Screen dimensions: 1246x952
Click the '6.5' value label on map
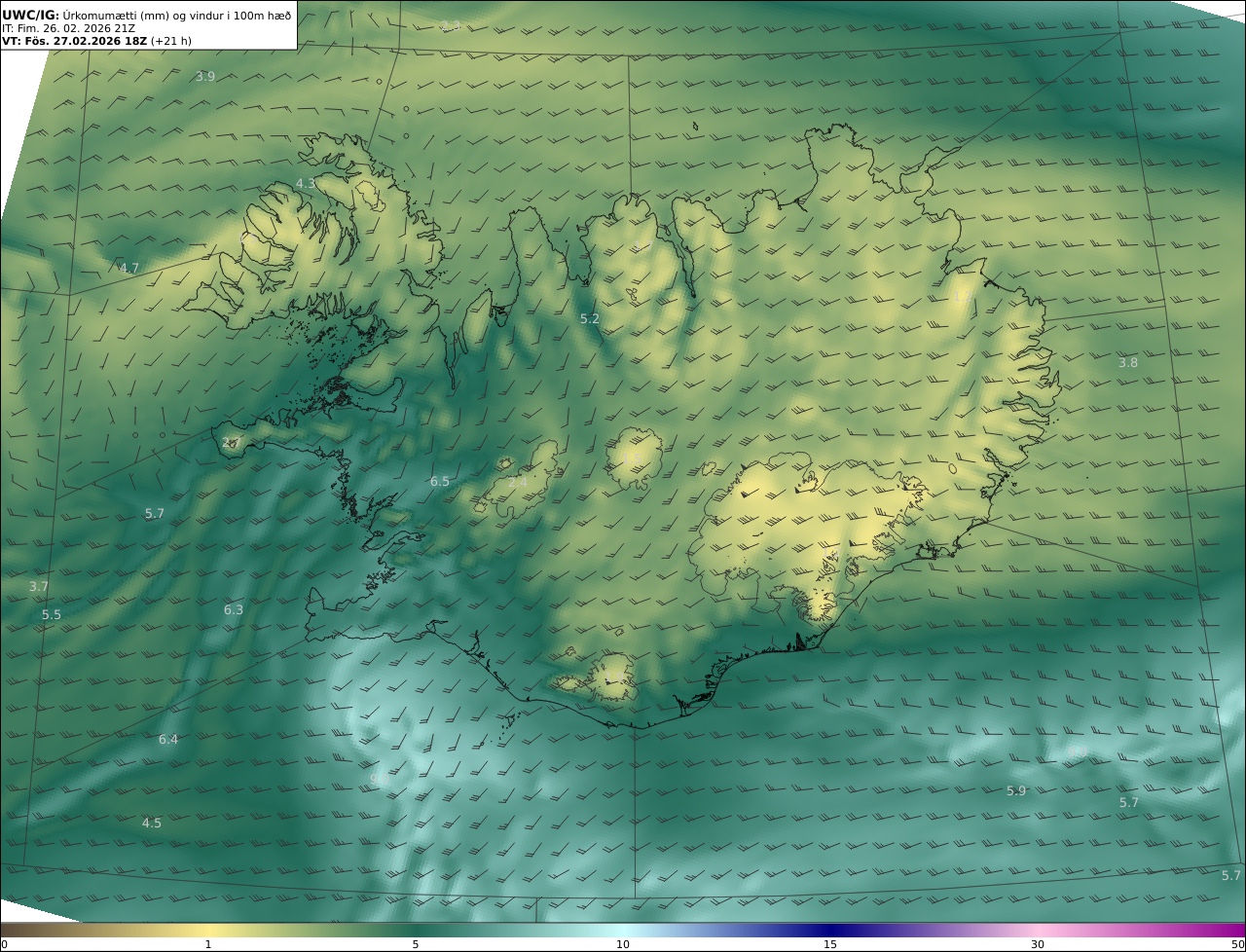pos(440,482)
